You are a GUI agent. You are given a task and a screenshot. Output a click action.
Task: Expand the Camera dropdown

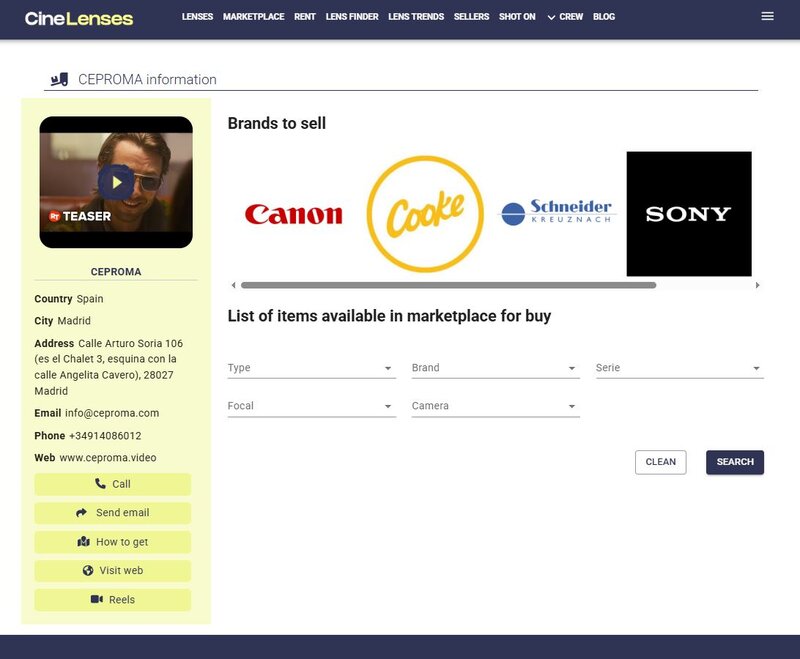[495, 406]
